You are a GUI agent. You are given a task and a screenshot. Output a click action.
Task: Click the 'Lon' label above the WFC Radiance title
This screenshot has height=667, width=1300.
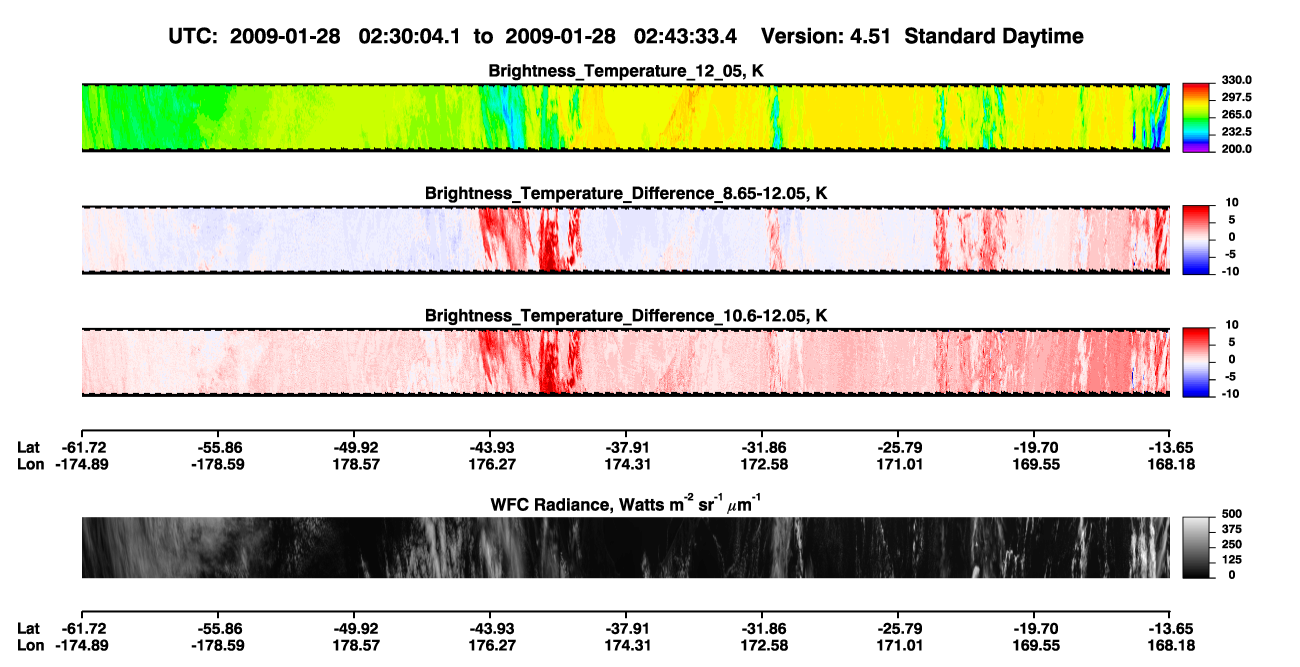point(30,464)
